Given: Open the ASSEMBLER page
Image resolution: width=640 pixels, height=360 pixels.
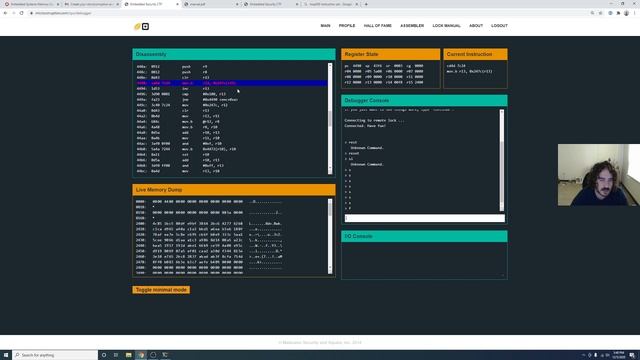Looking at the screenshot, I should [x=412, y=26].
